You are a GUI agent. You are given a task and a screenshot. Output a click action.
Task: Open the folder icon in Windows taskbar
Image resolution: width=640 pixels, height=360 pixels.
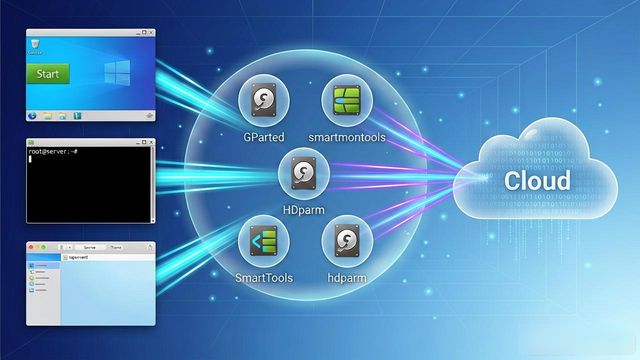pos(48,116)
